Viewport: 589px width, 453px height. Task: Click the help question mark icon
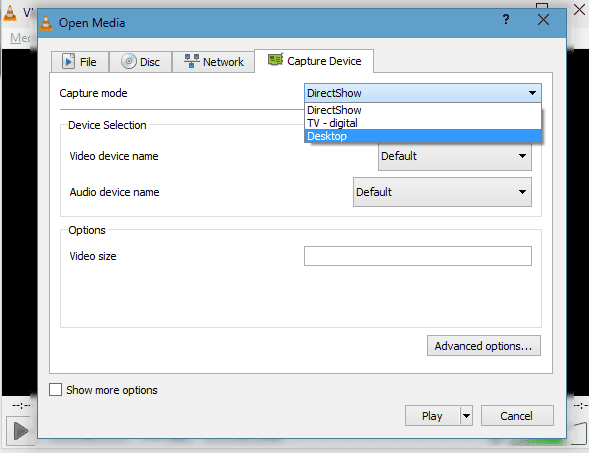click(x=506, y=19)
